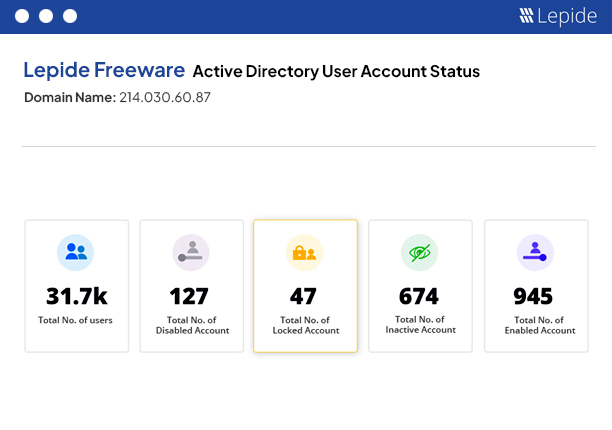612x430 pixels.
Task: Click the Lepide Freeware title text
Action: coord(104,70)
